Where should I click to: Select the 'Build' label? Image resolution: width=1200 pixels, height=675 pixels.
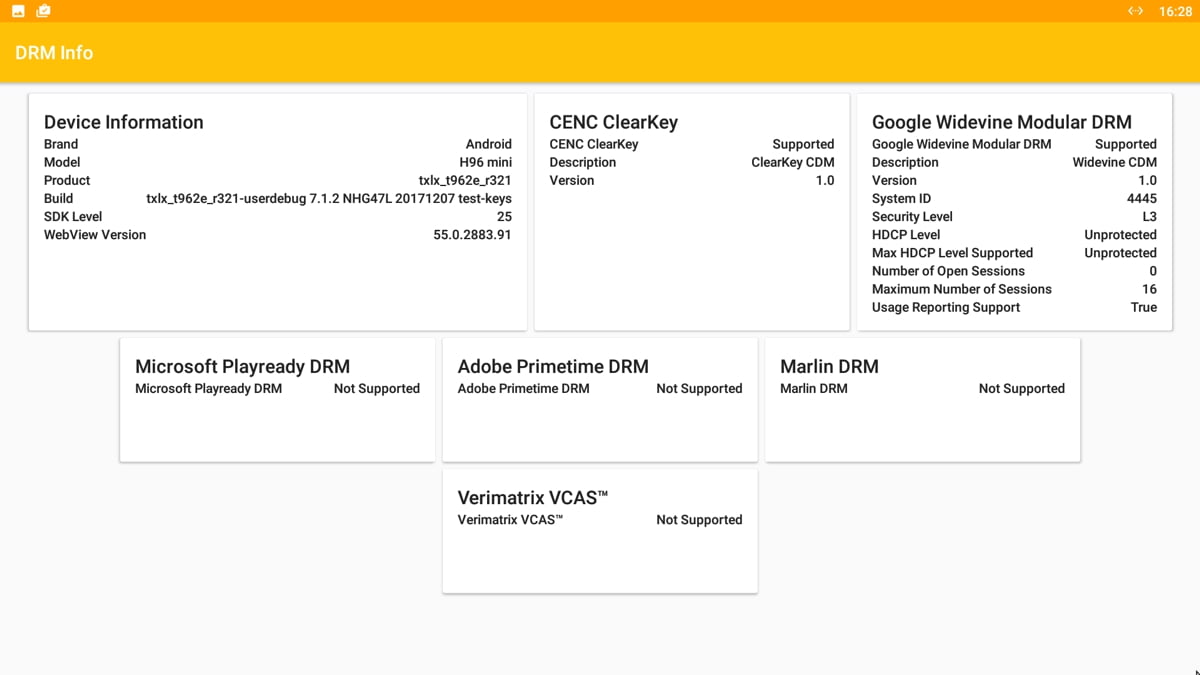coord(58,198)
